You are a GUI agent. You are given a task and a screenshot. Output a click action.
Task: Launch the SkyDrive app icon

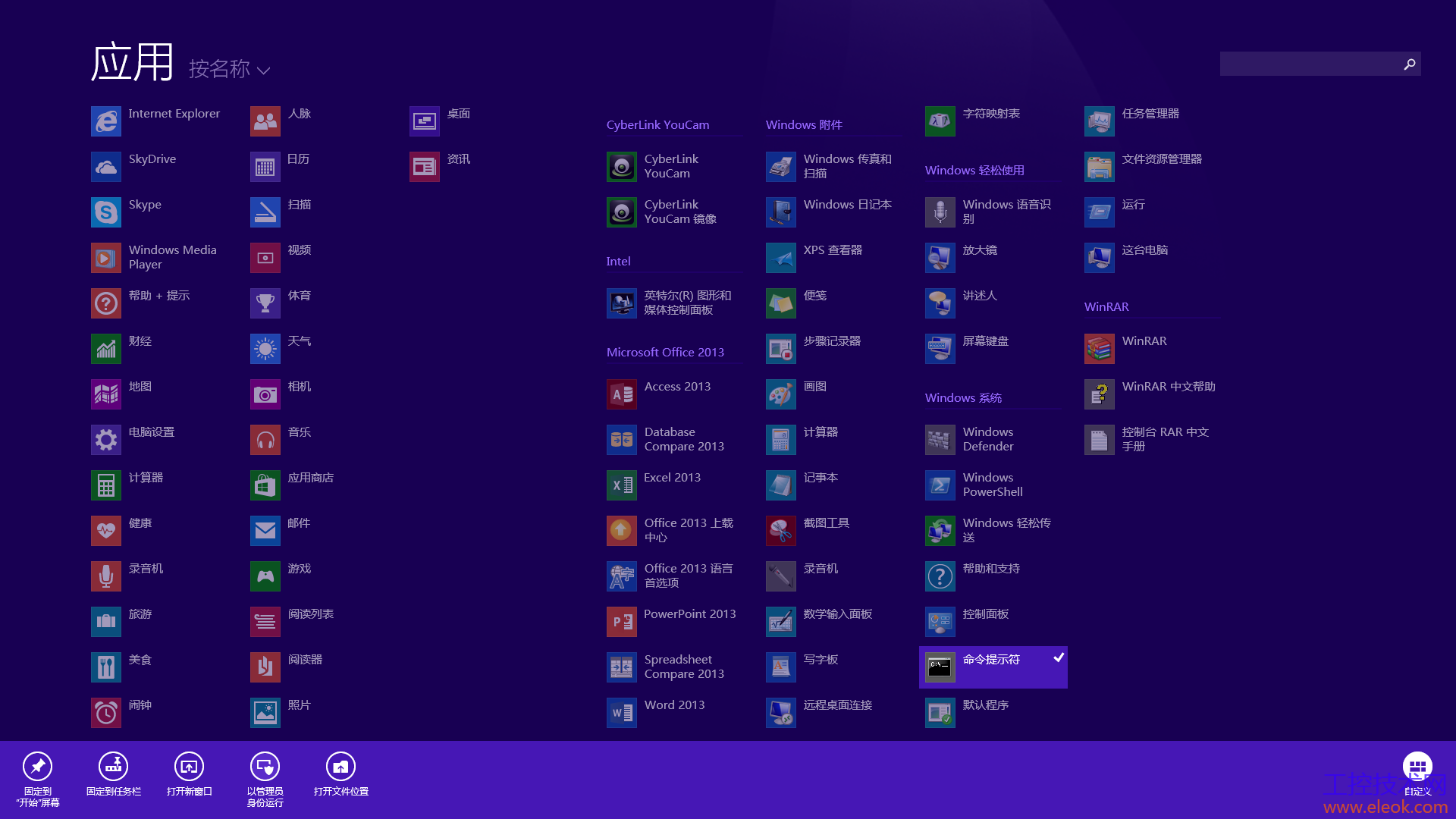pos(106,167)
